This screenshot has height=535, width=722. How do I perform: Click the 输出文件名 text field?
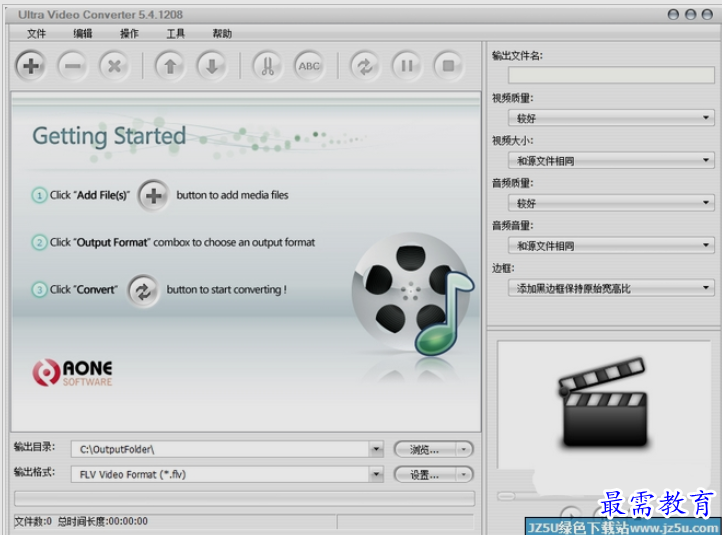coord(611,75)
